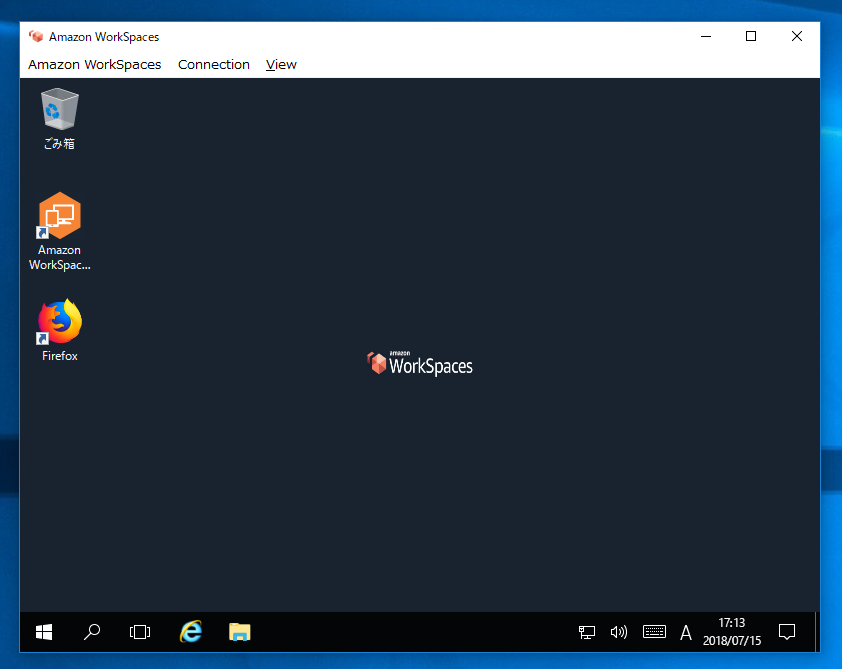
Task: Show the touch keyboard from the tray
Action: (x=654, y=632)
